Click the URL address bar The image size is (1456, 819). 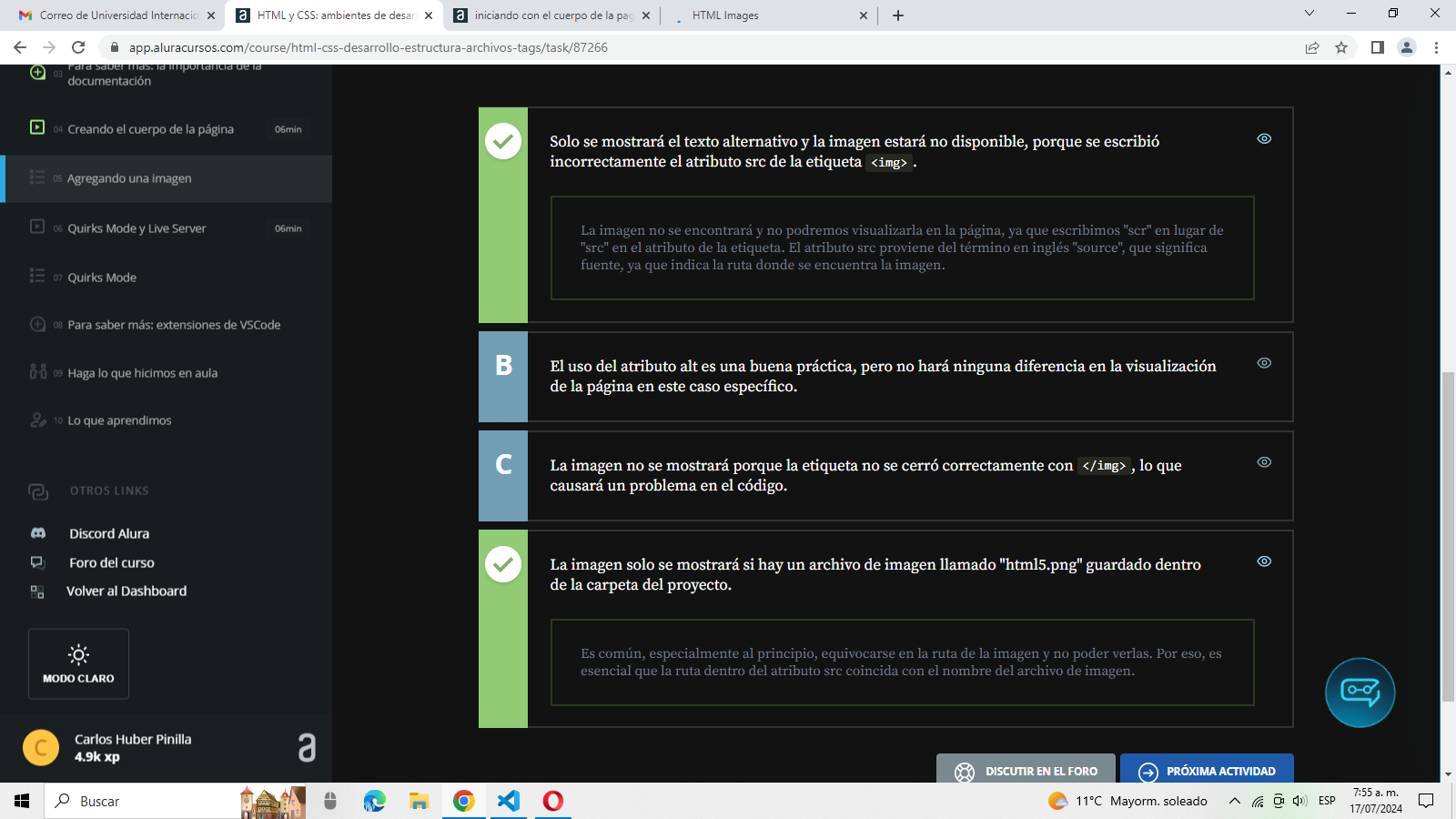(x=701, y=47)
